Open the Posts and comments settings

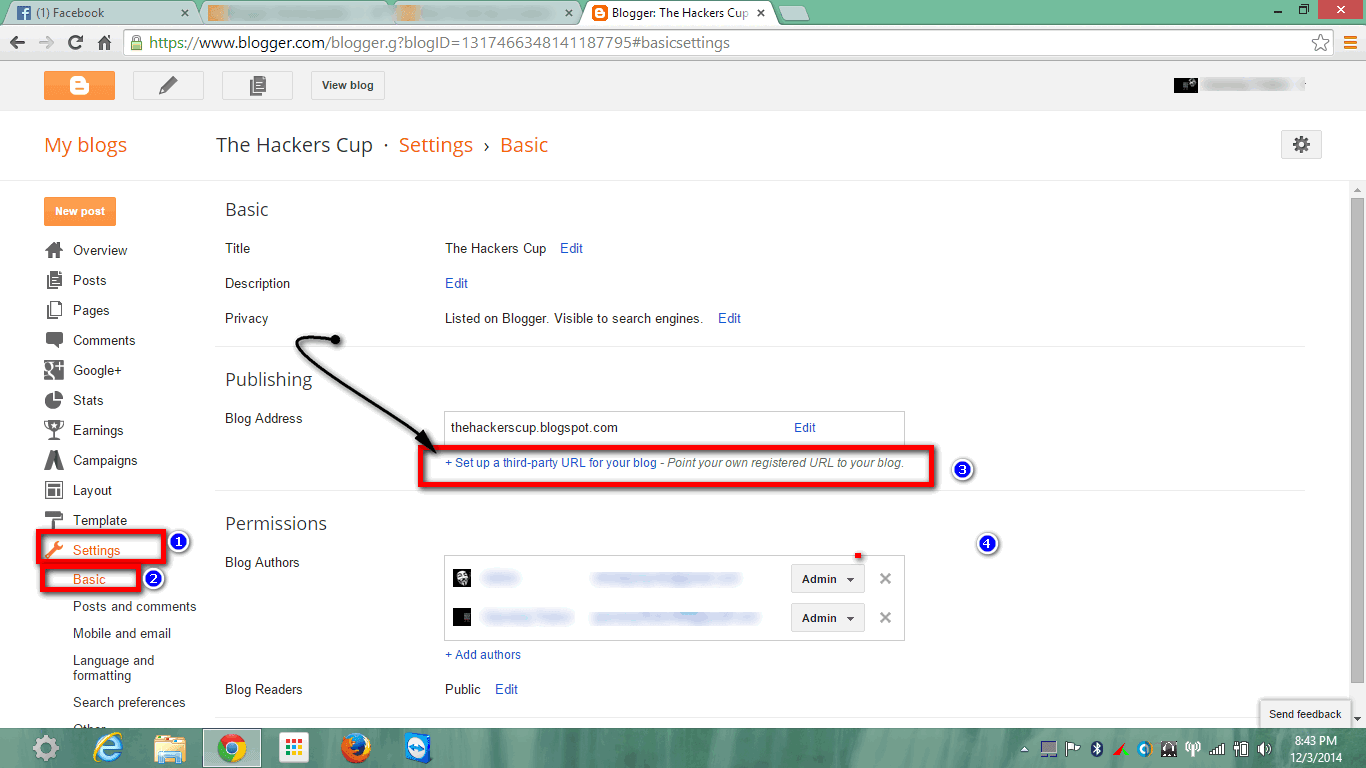point(134,606)
